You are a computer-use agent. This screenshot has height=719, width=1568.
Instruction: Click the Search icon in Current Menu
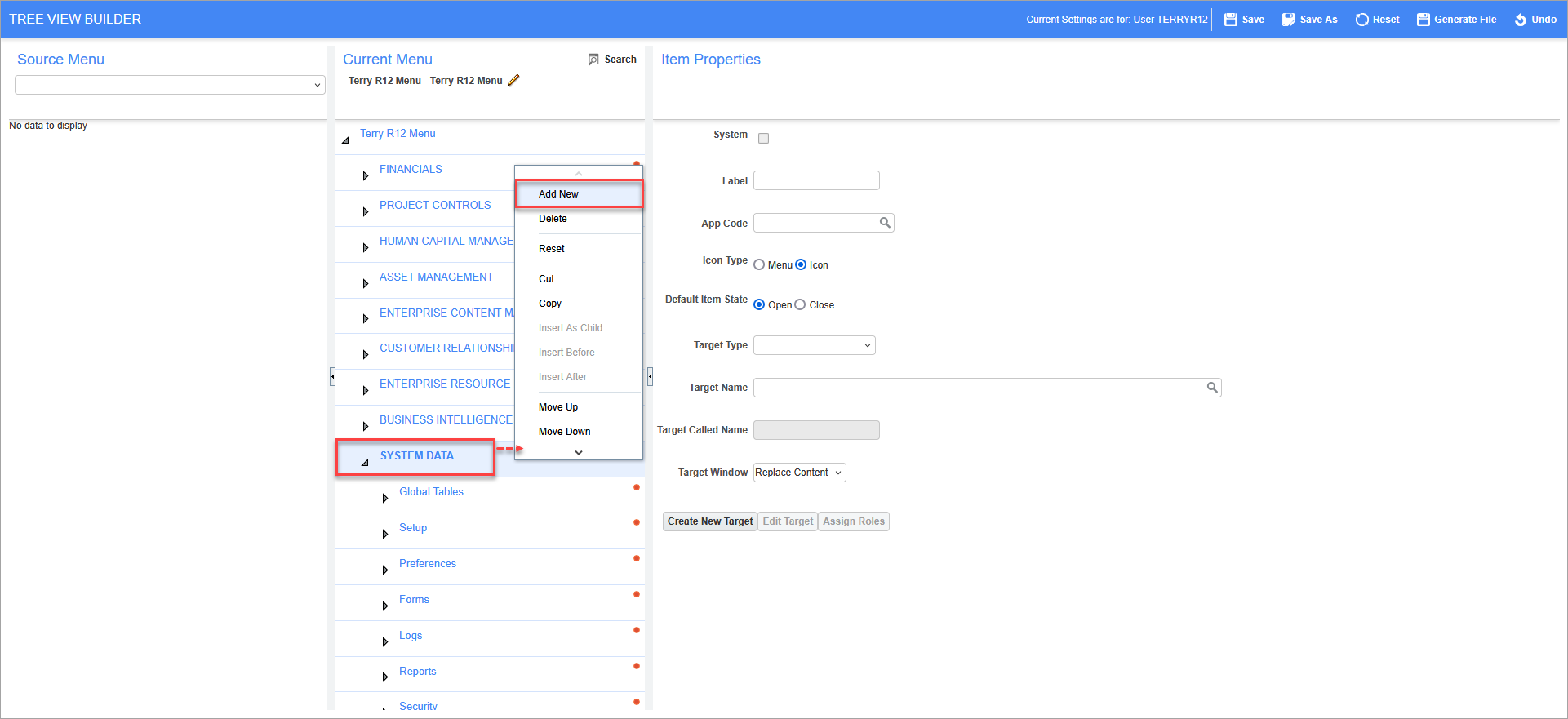point(593,60)
